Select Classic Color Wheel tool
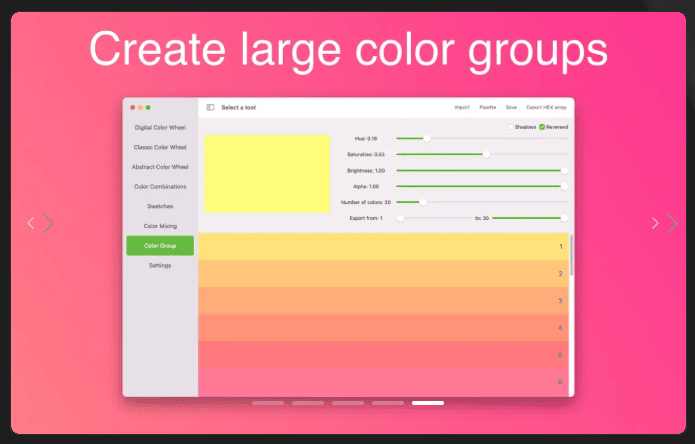 click(160, 147)
